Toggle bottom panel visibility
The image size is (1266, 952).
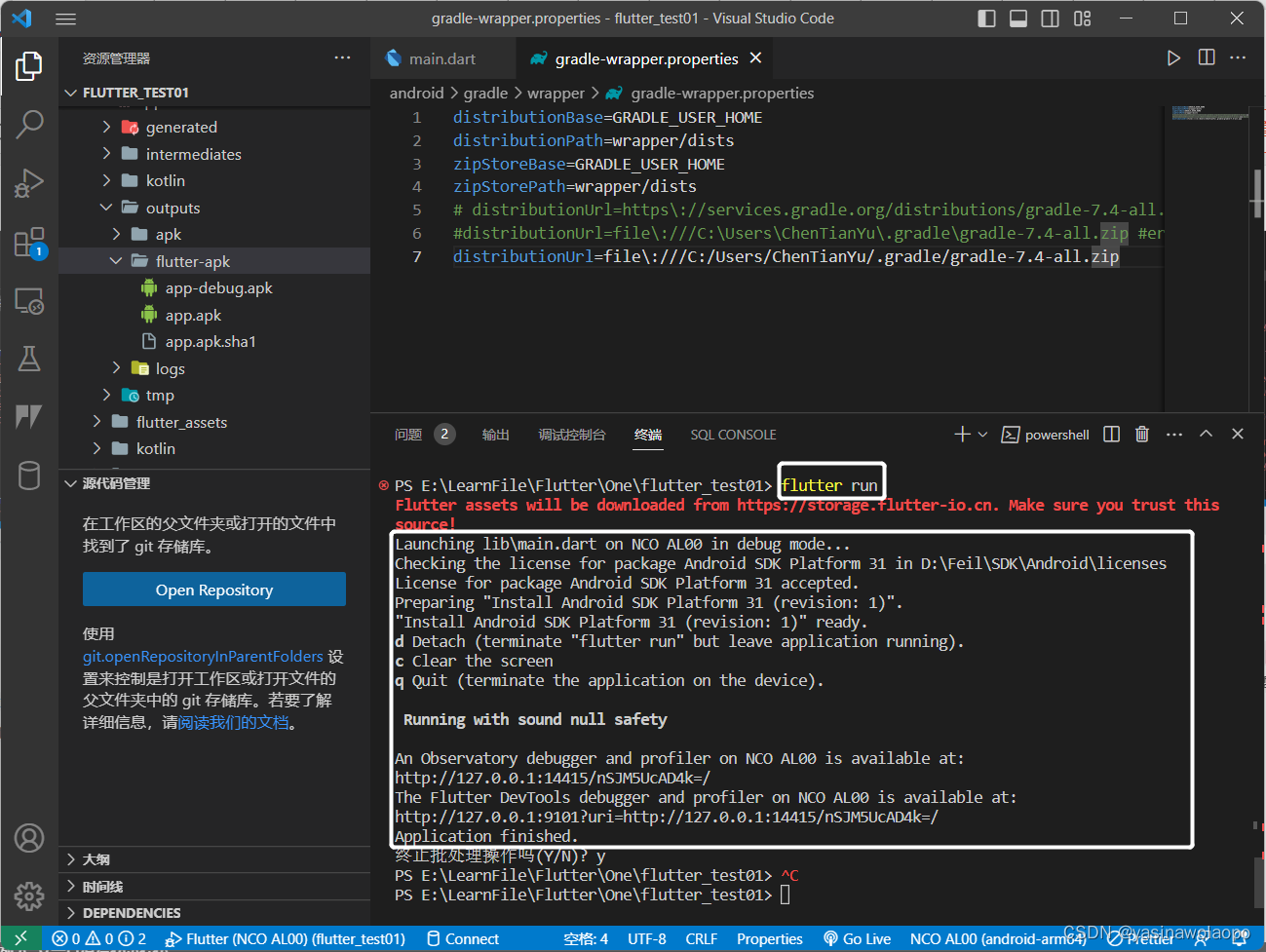pyautogui.click(x=1018, y=19)
